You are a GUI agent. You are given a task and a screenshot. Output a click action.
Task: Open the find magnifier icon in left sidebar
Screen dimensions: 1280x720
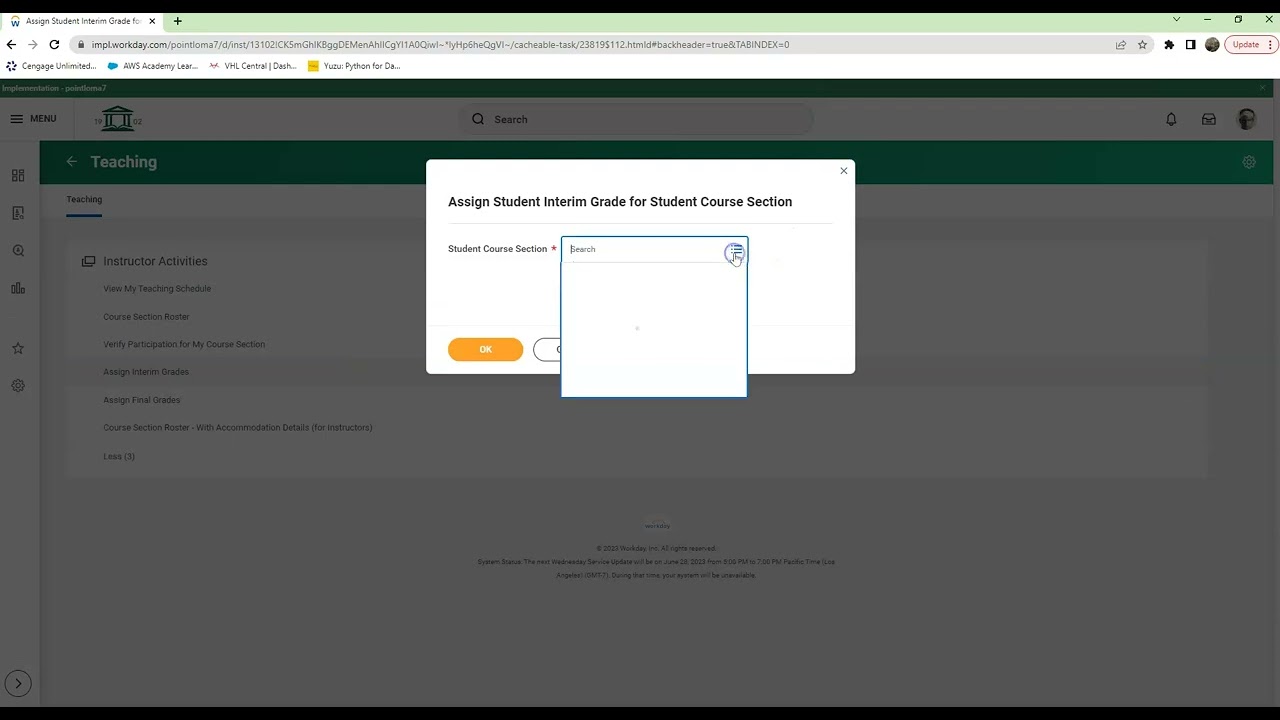pos(18,251)
